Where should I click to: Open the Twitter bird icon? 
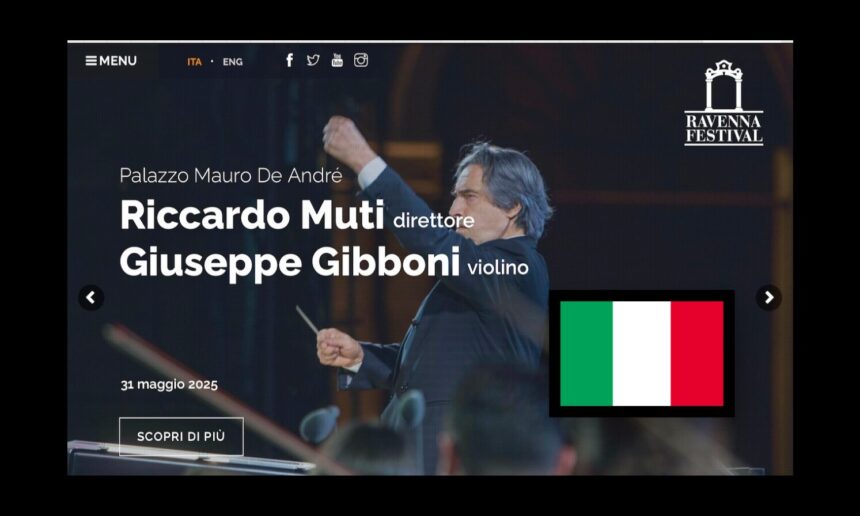pos(313,60)
